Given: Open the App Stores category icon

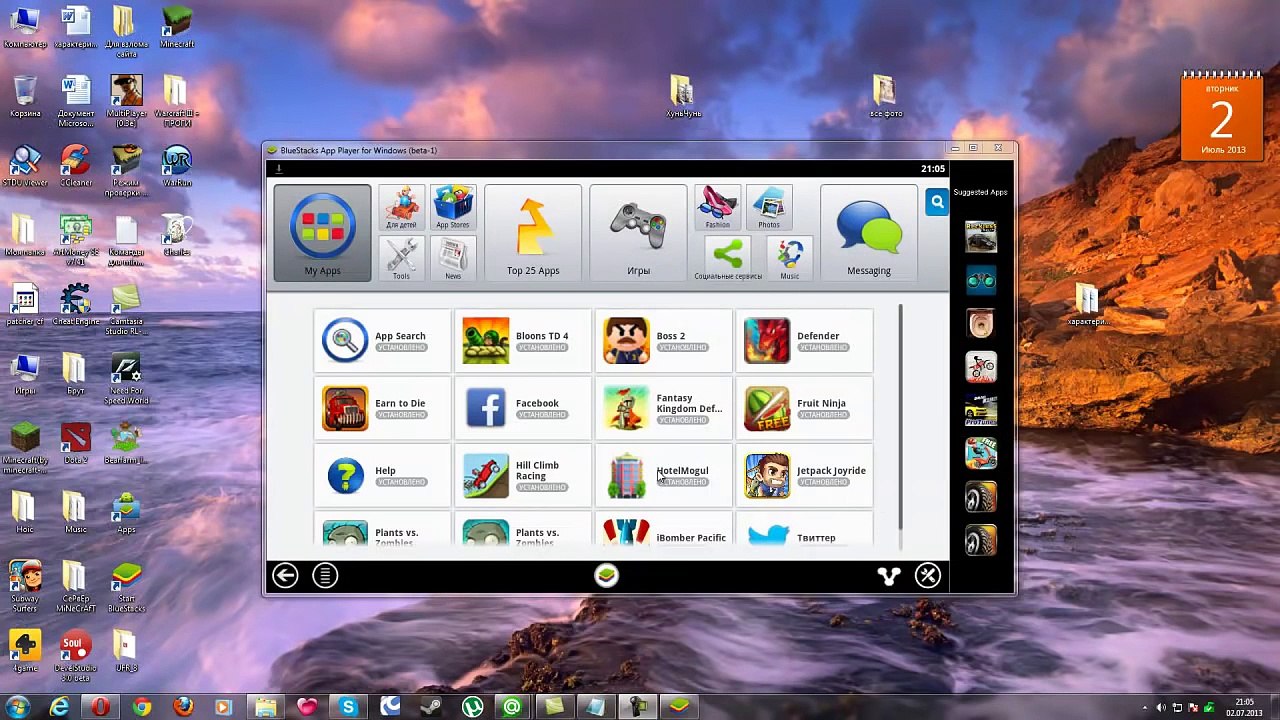Looking at the screenshot, I should click(453, 208).
